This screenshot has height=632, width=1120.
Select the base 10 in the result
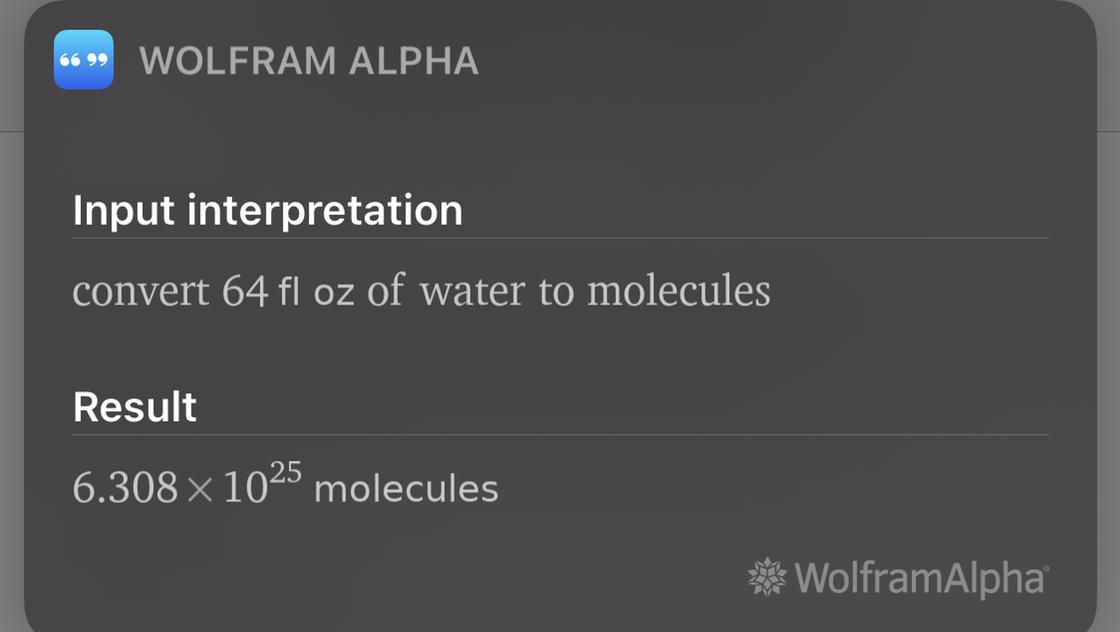(244, 489)
